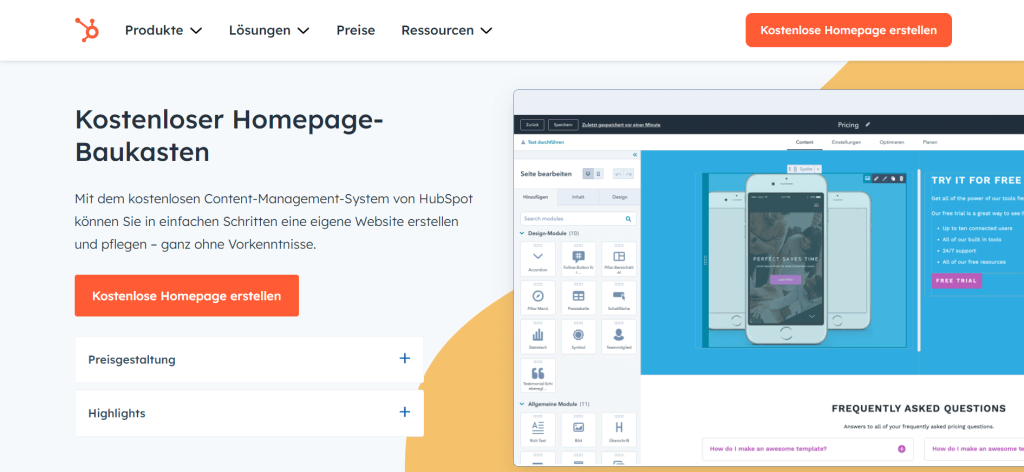Image resolution: width=1024 pixels, height=472 pixels.
Task: Select the Schaltfläche module icon
Action: 618,298
